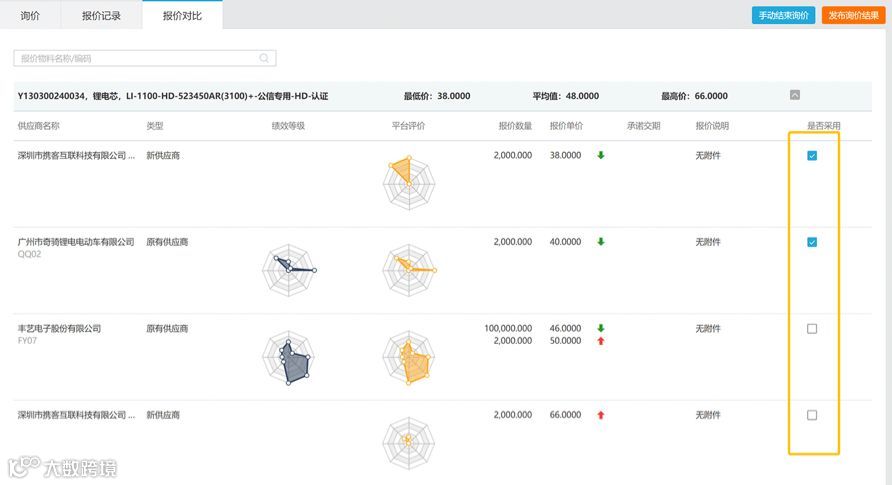
Task: Select the 报价对比 tab
Action: pyautogui.click(x=182, y=15)
